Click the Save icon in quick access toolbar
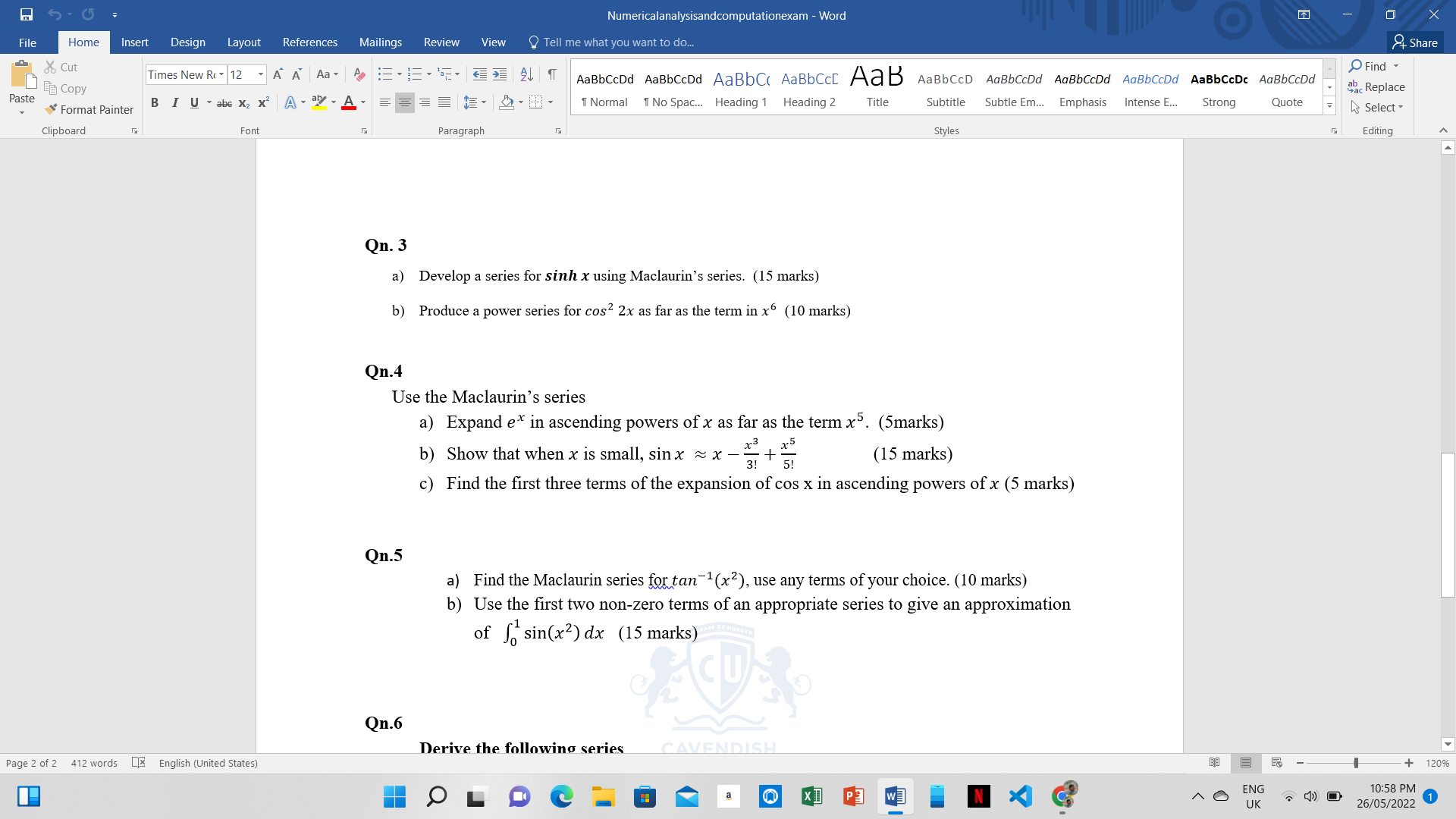 pyautogui.click(x=27, y=14)
